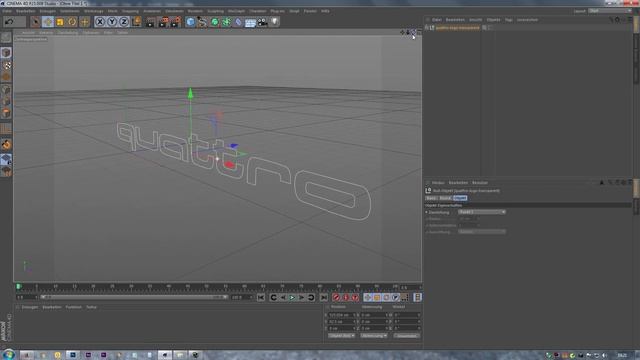Select the Live Selection tool

(x=36, y=22)
